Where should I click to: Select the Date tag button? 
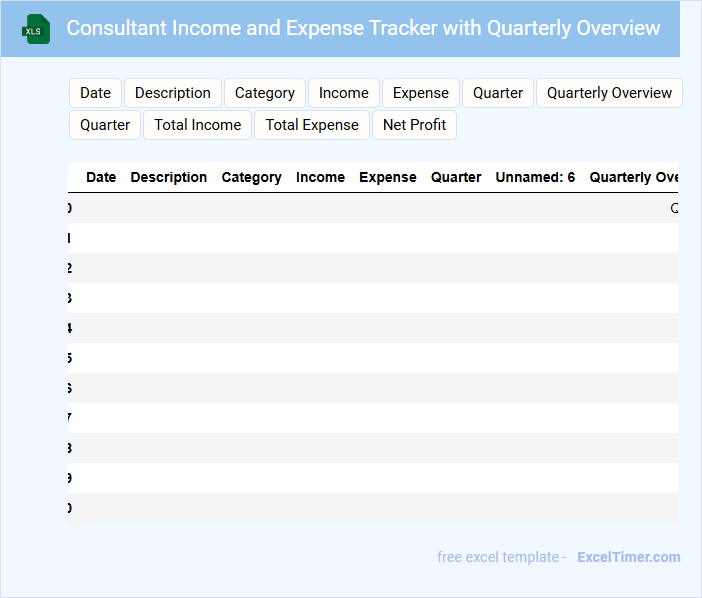[x=95, y=93]
